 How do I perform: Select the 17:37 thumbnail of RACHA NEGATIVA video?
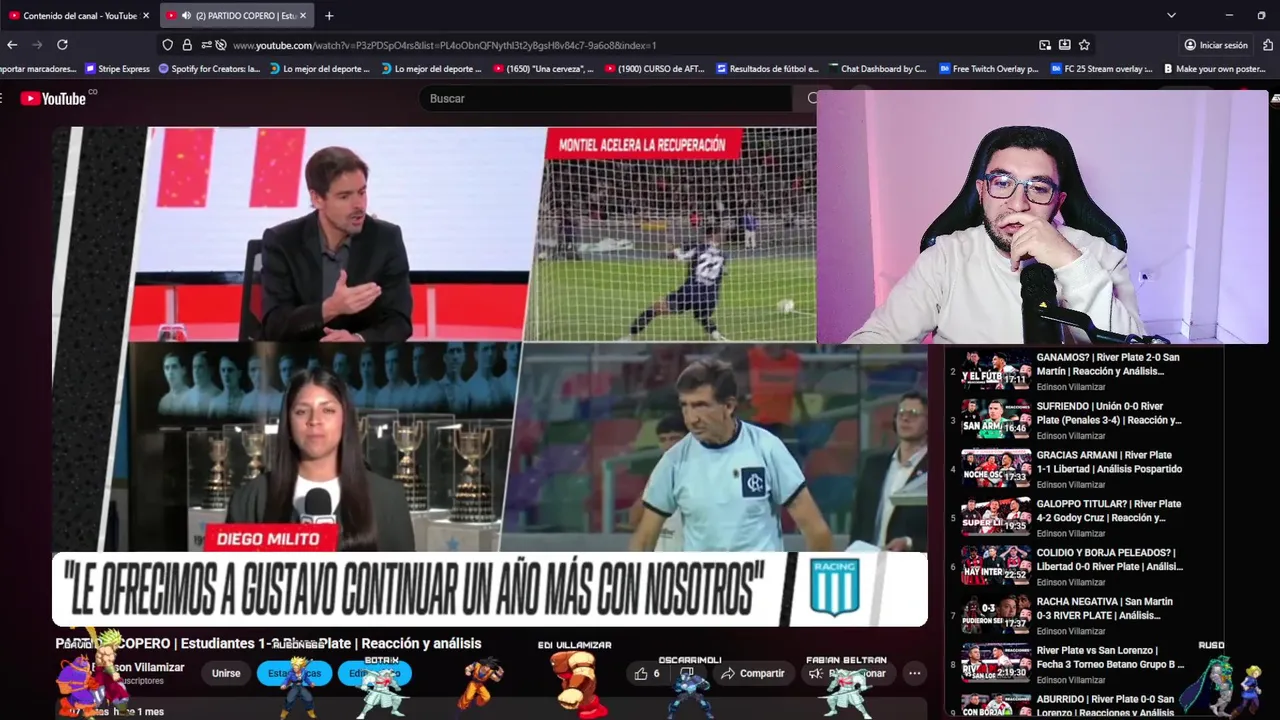point(996,615)
